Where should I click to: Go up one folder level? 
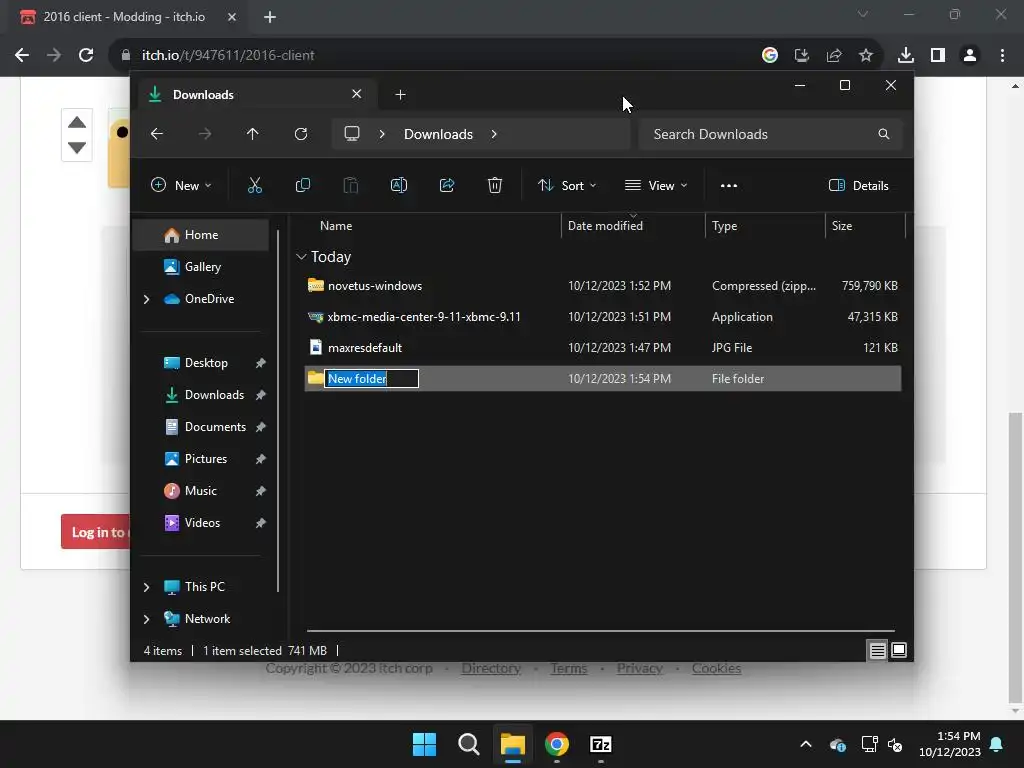(x=253, y=134)
